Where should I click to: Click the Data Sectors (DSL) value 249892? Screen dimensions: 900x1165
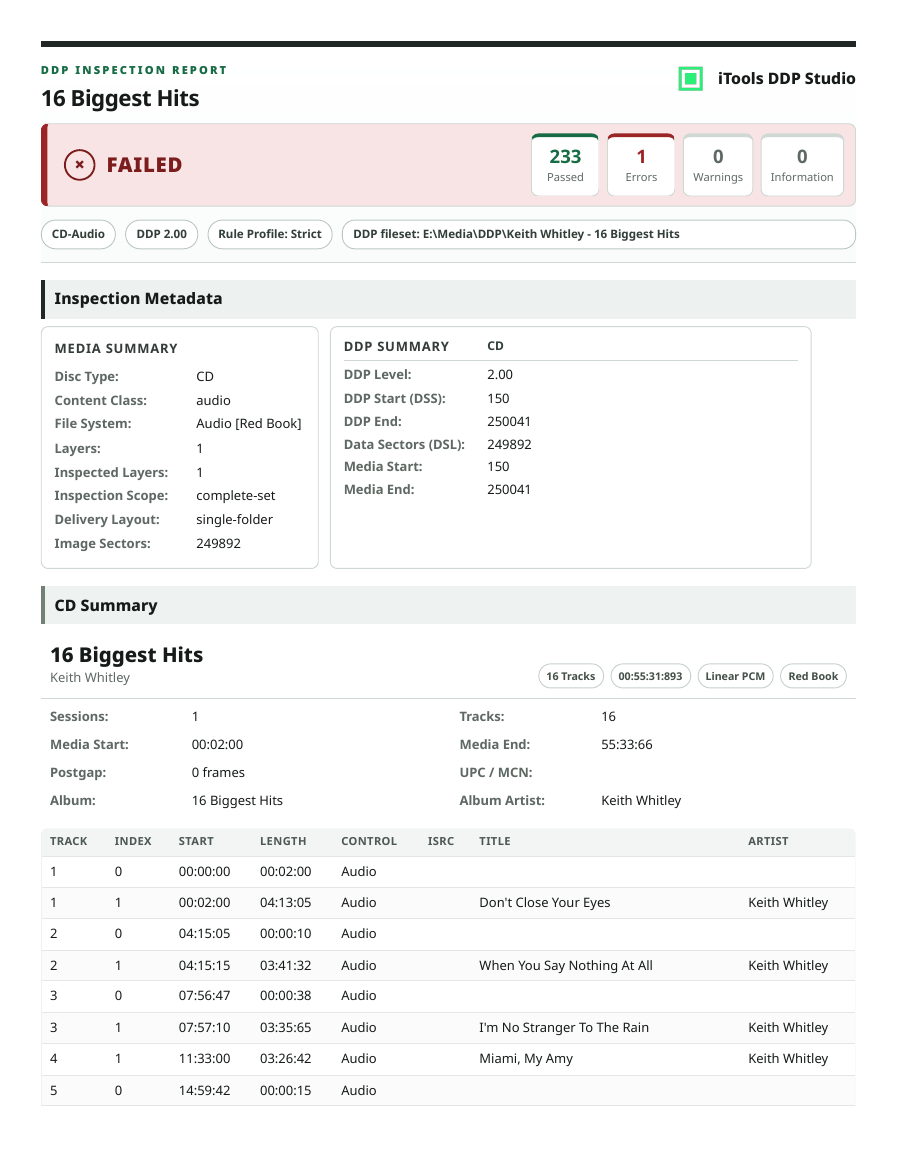tap(509, 445)
